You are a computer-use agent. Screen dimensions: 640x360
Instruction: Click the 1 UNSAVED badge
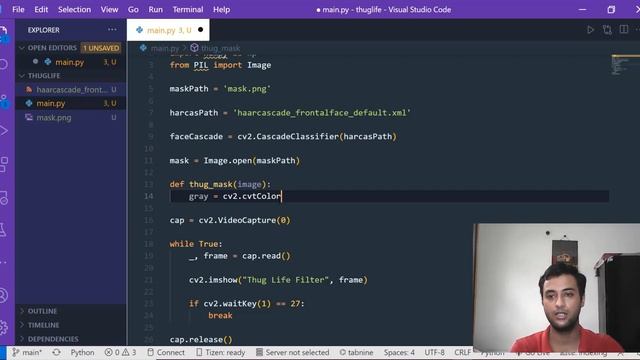(x=101, y=48)
